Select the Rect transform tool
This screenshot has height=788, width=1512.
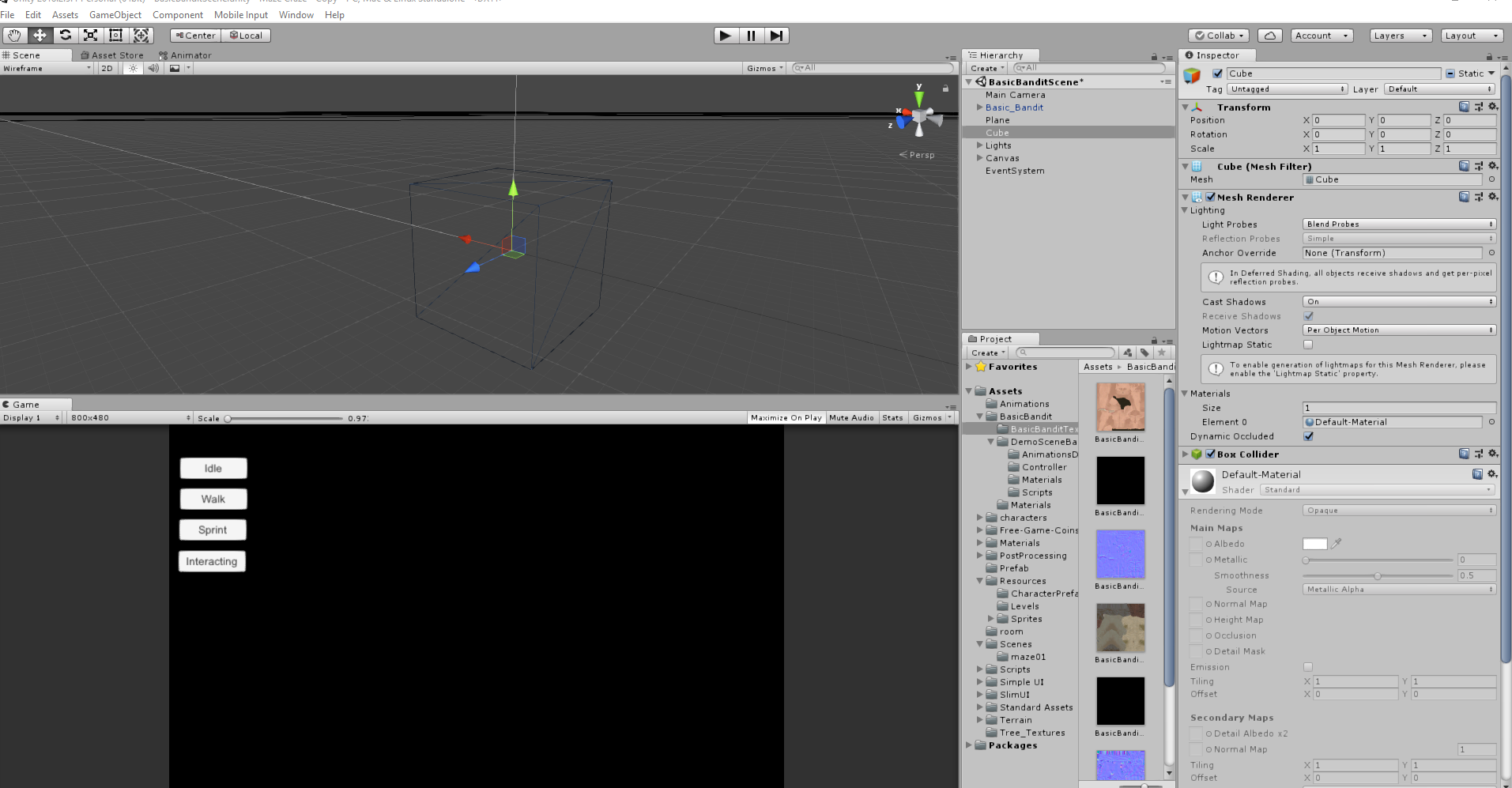(115, 35)
